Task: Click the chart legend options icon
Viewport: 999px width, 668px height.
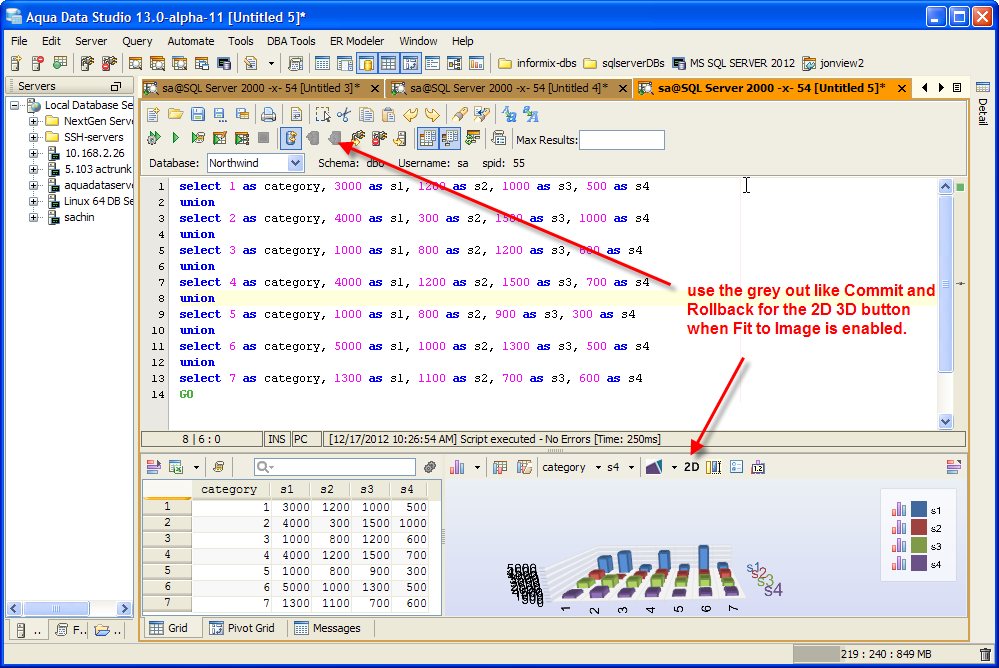Action: (737, 467)
